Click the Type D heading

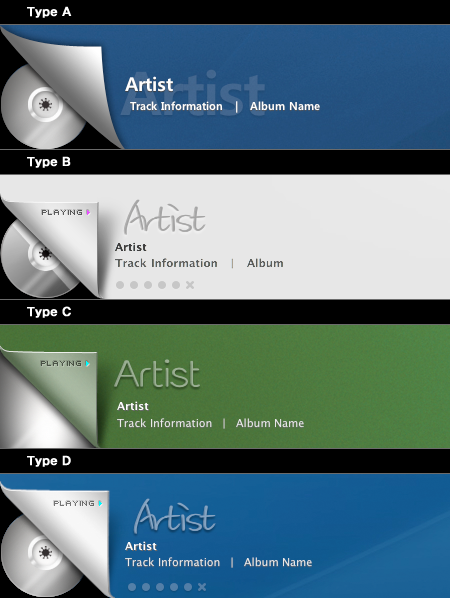click(x=49, y=461)
